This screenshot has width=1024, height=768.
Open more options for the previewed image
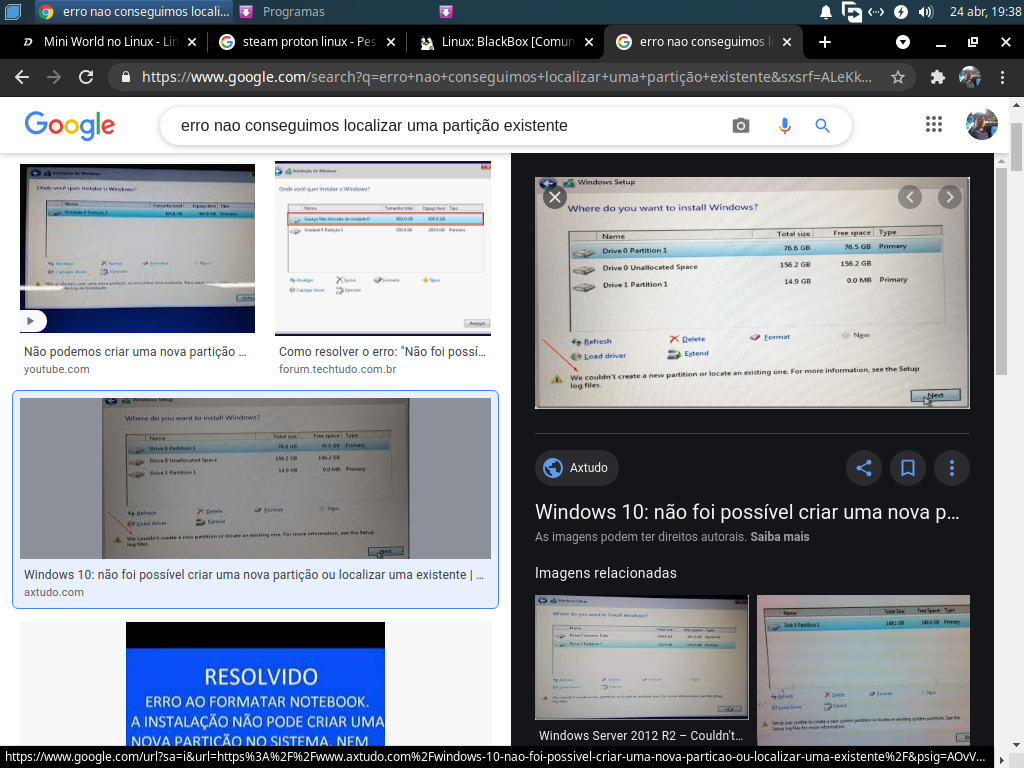point(952,468)
